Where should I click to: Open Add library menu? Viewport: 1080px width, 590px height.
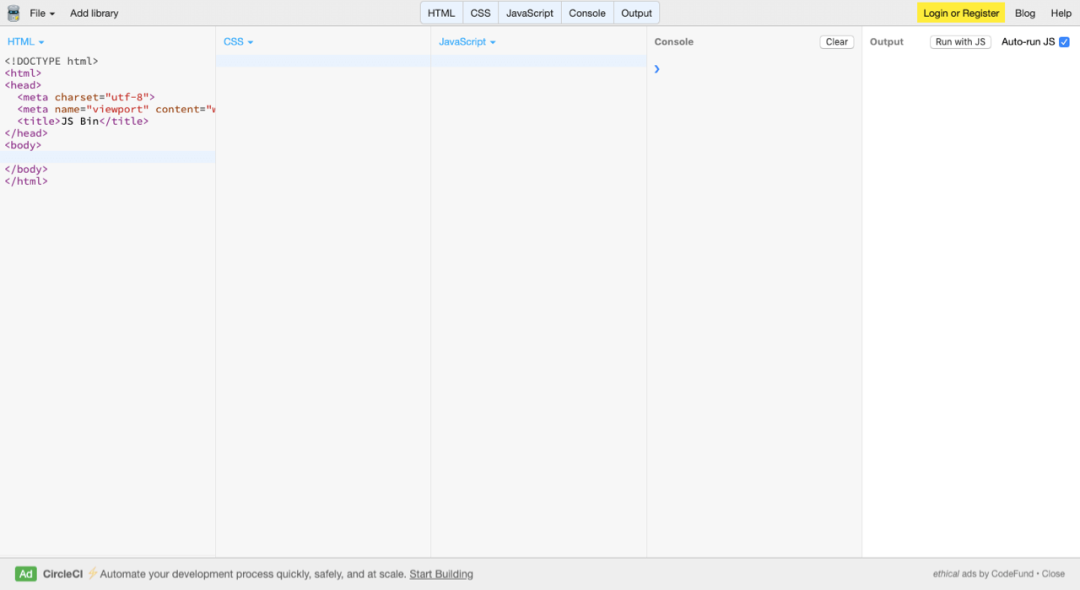94,13
